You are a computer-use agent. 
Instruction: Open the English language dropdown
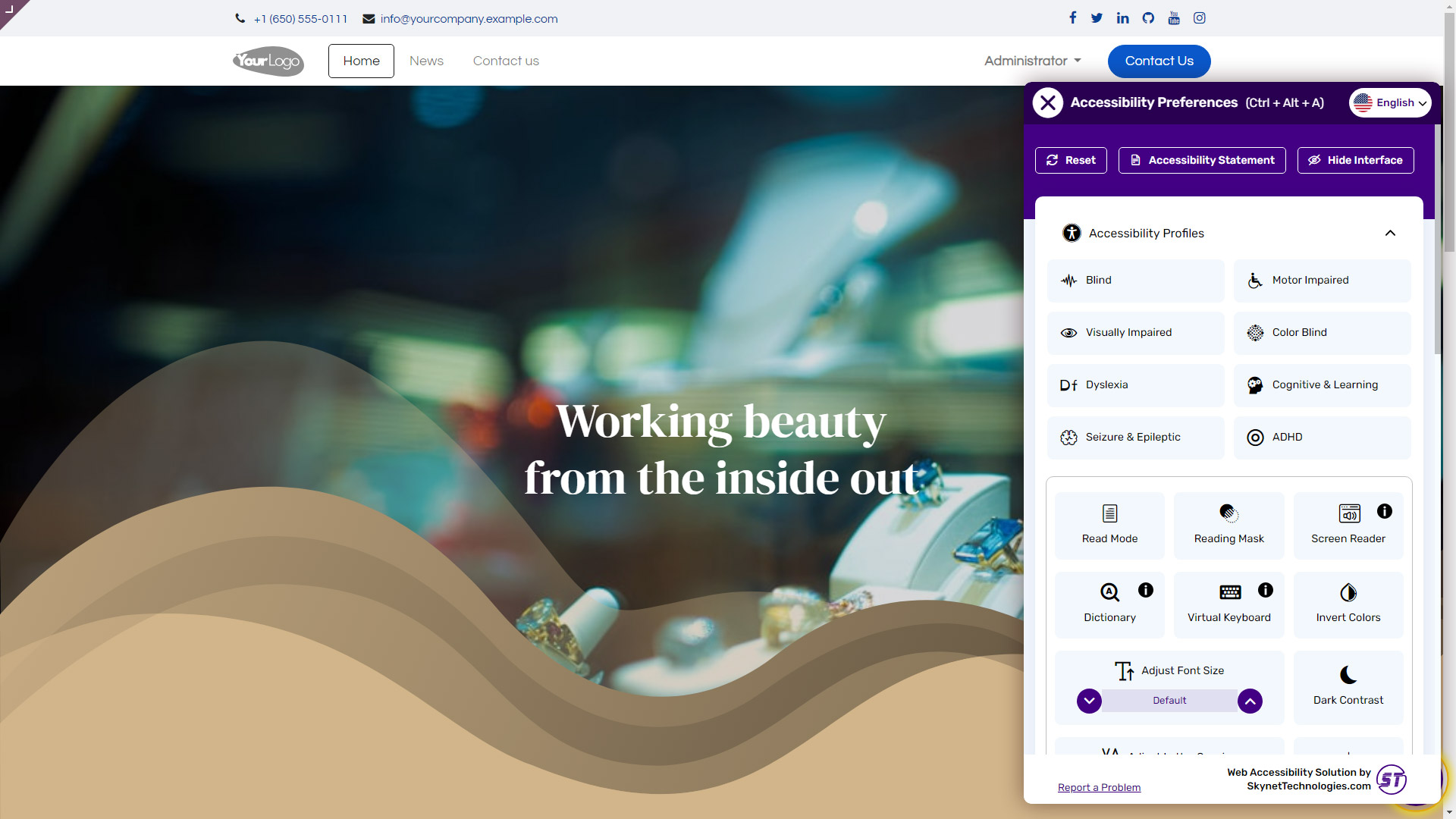click(x=1389, y=102)
